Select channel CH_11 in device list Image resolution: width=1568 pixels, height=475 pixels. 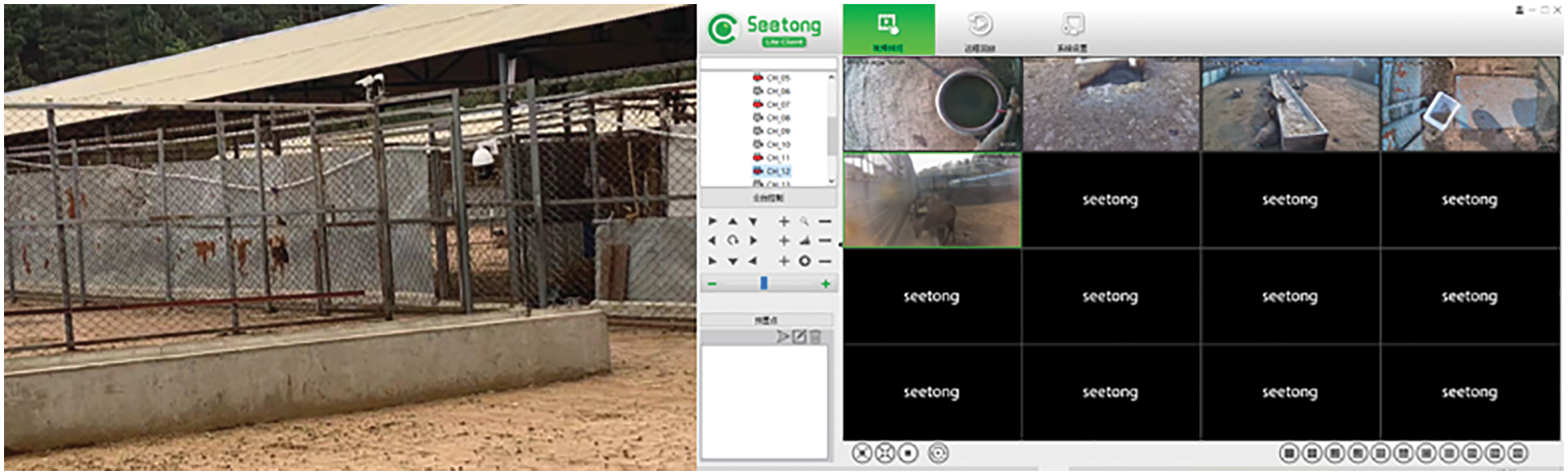[778, 158]
